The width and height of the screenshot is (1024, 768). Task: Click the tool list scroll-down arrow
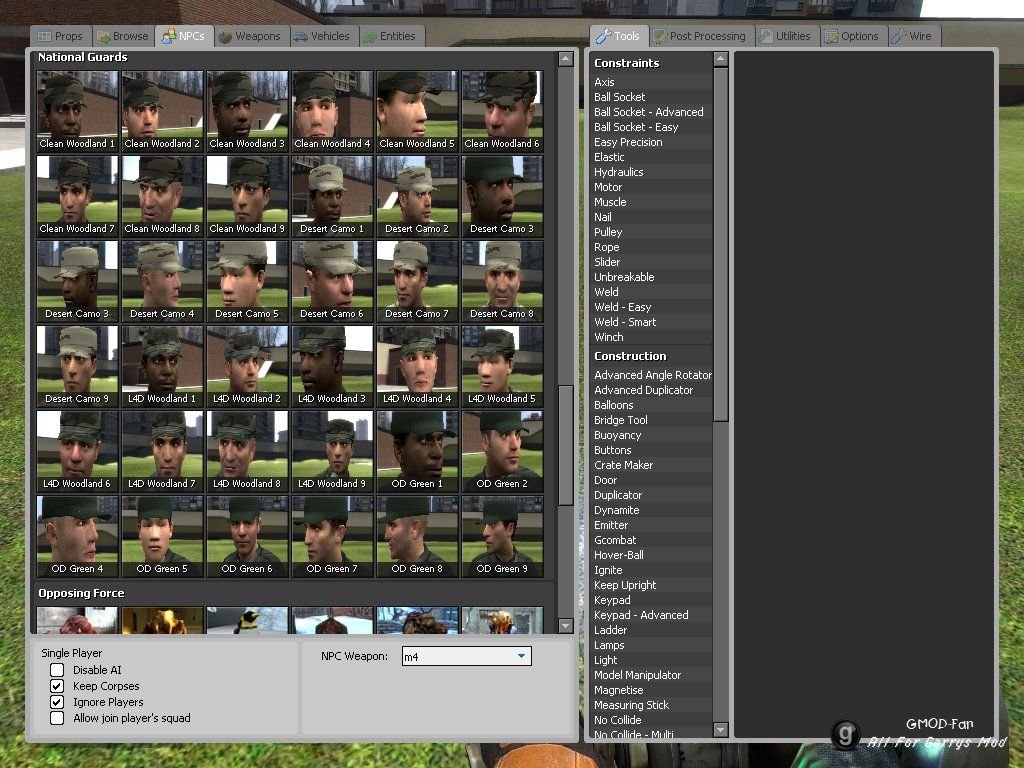[720, 729]
